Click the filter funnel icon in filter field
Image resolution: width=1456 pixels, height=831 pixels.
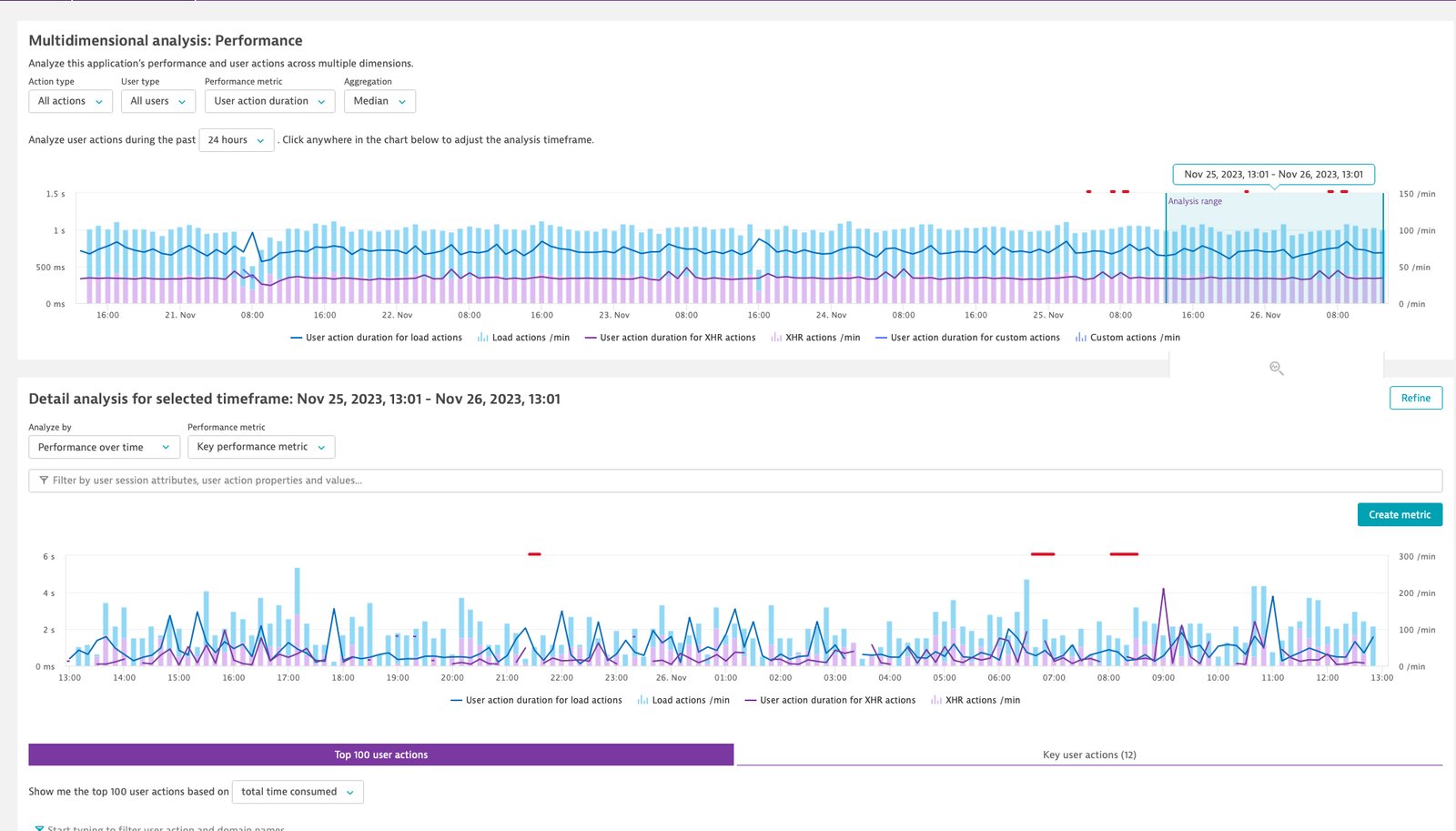click(44, 481)
